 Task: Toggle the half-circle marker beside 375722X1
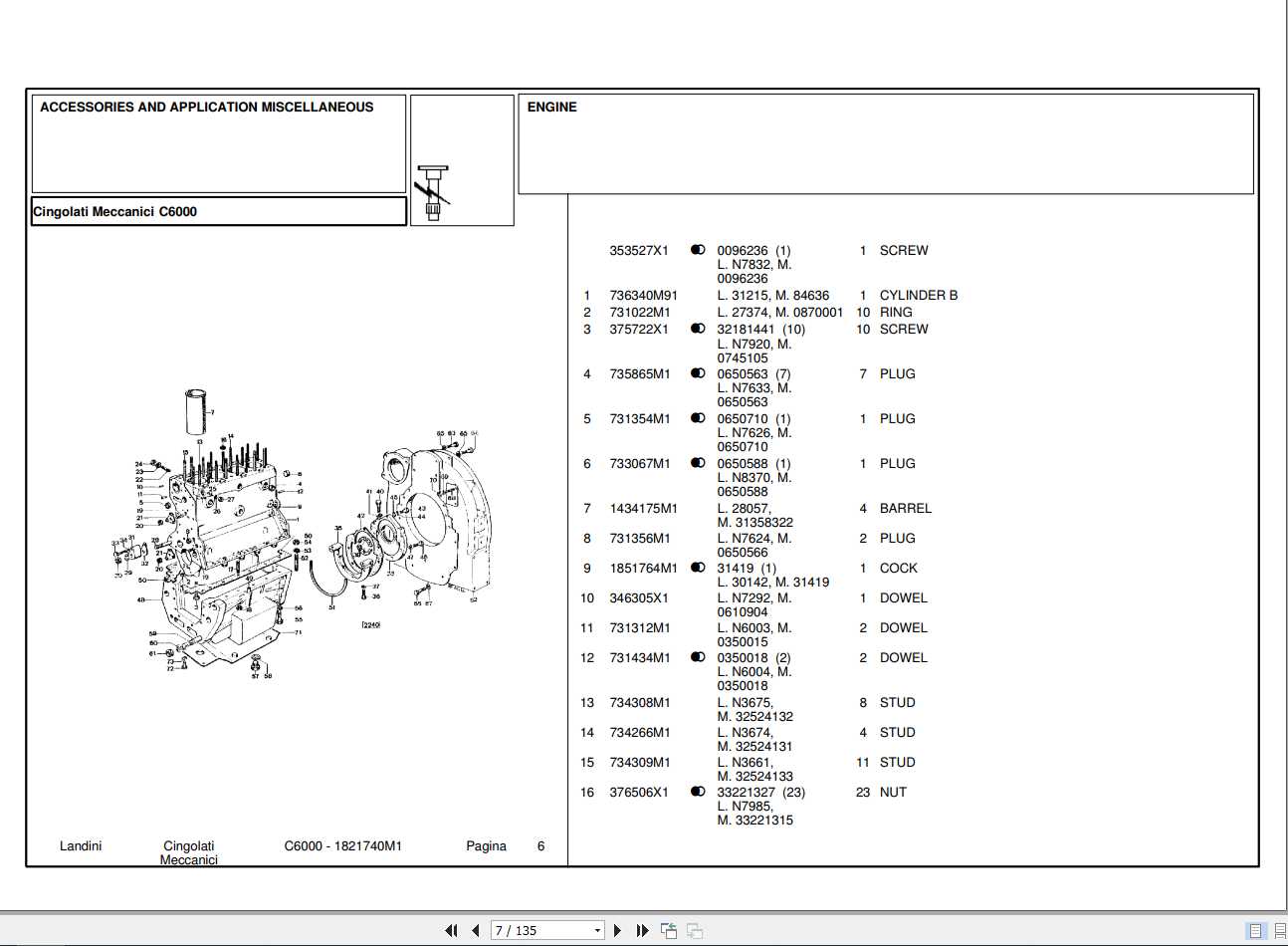698,329
